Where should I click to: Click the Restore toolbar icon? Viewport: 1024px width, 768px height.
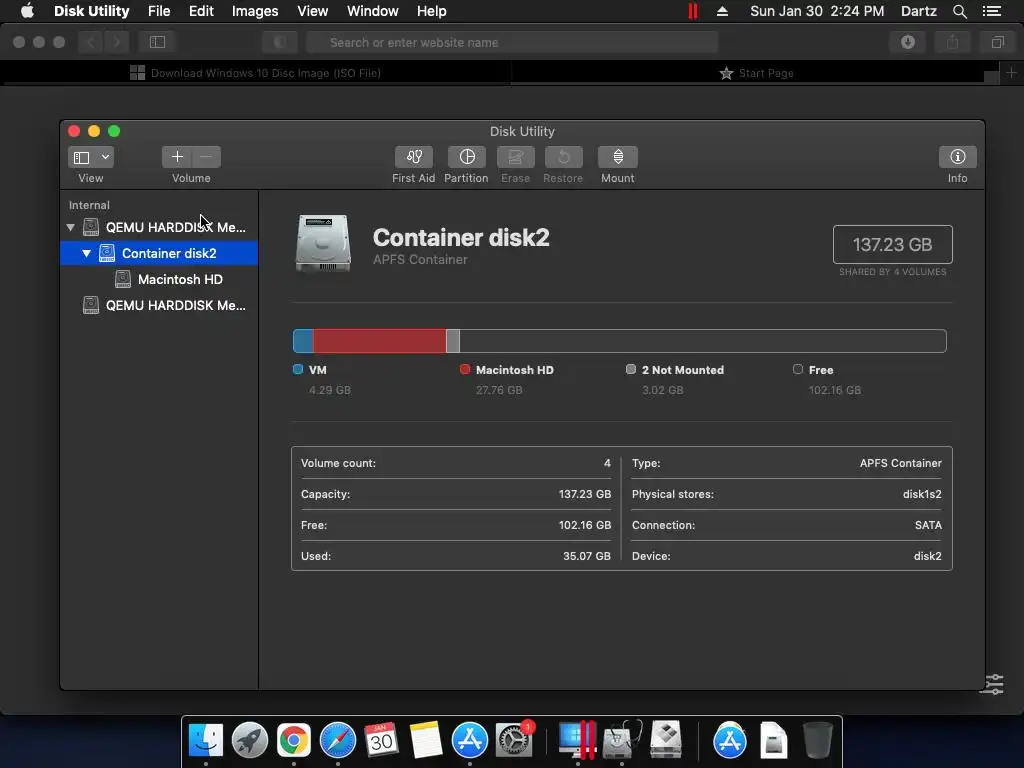click(563, 157)
